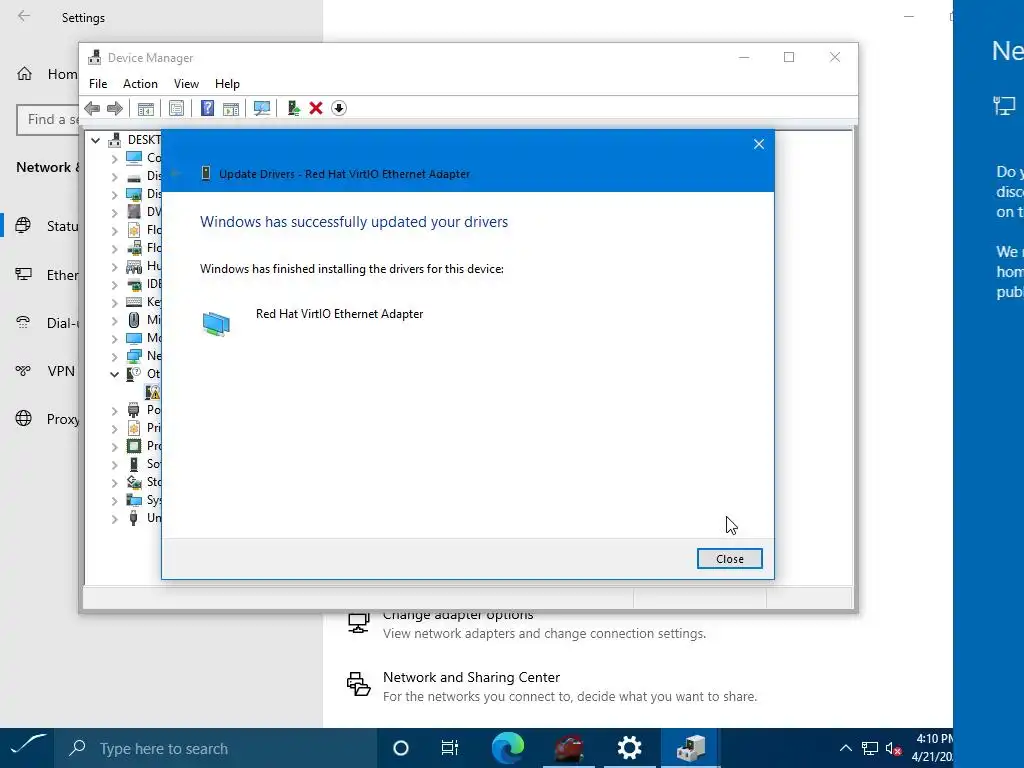1024x768 pixels.
Task: Click the Close button in Update Drivers dialog
Action: [729, 558]
